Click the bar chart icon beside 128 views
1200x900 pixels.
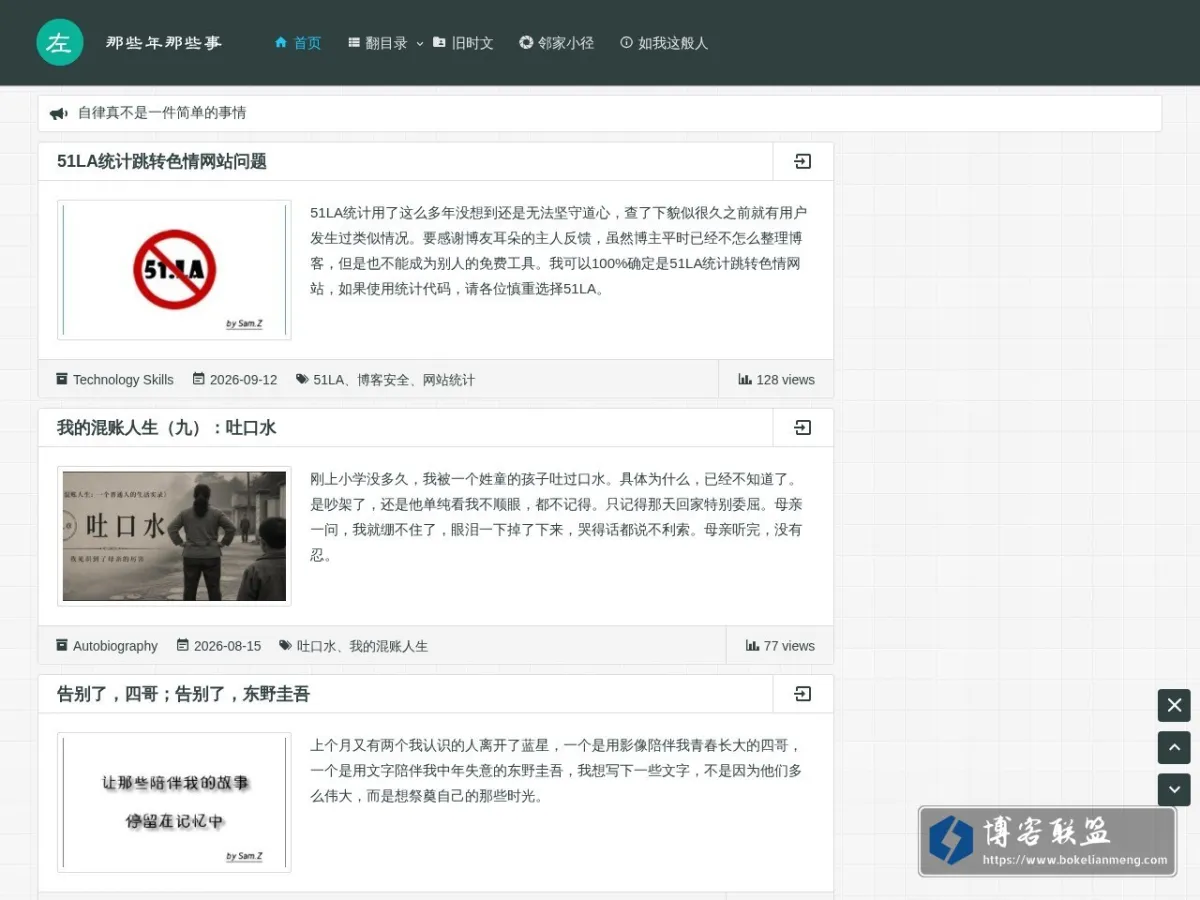(745, 379)
